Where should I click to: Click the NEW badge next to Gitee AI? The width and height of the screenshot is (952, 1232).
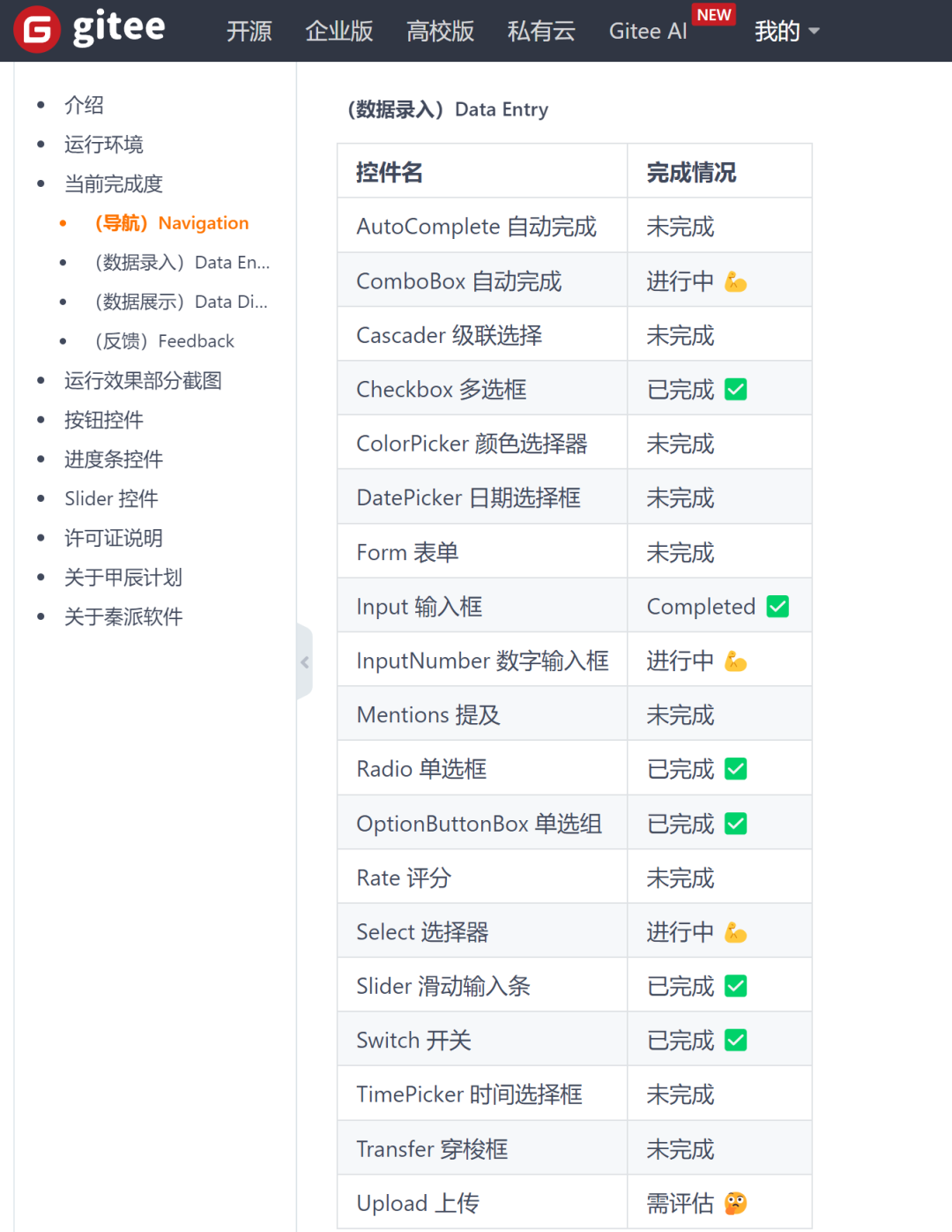pyautogui.click(x=714, y=15)
